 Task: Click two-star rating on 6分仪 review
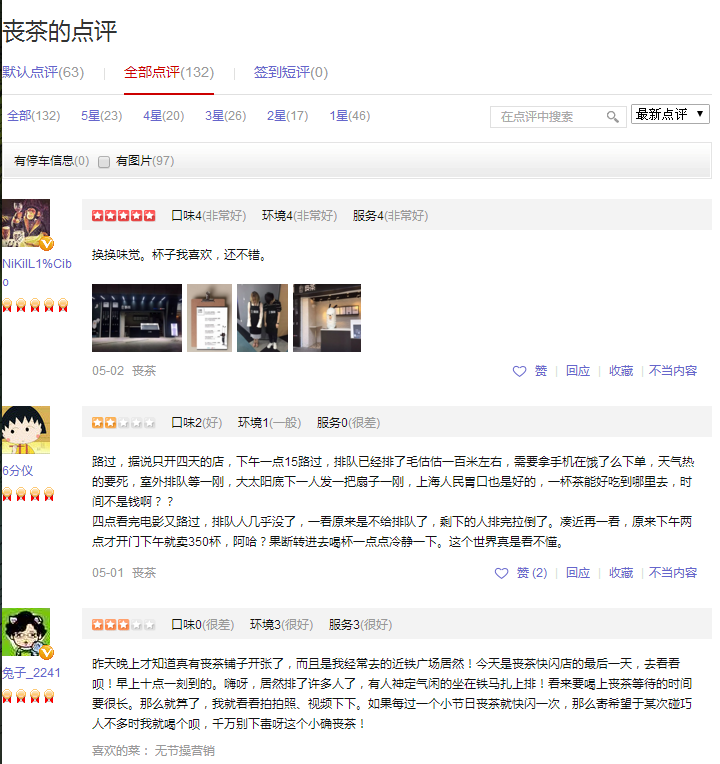coord(123,422)
